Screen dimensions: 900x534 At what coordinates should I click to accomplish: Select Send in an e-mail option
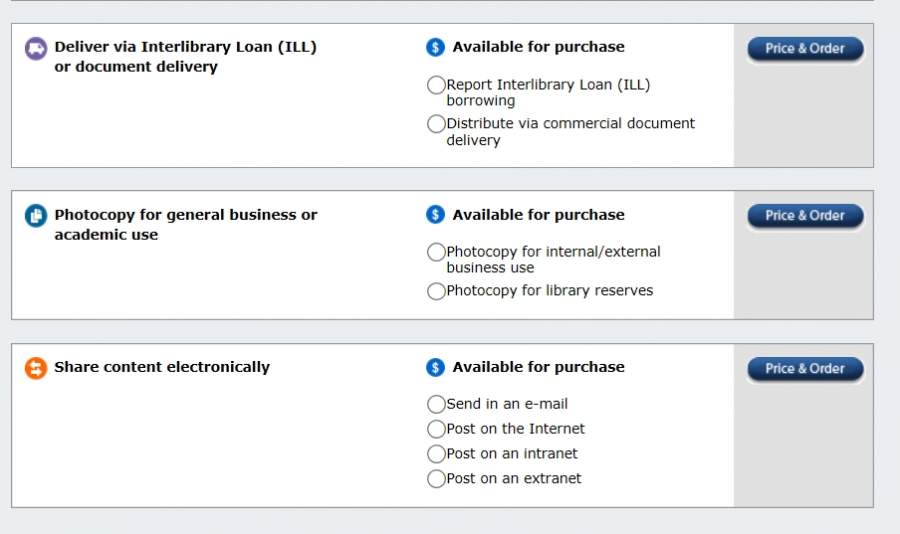(436, 404)
